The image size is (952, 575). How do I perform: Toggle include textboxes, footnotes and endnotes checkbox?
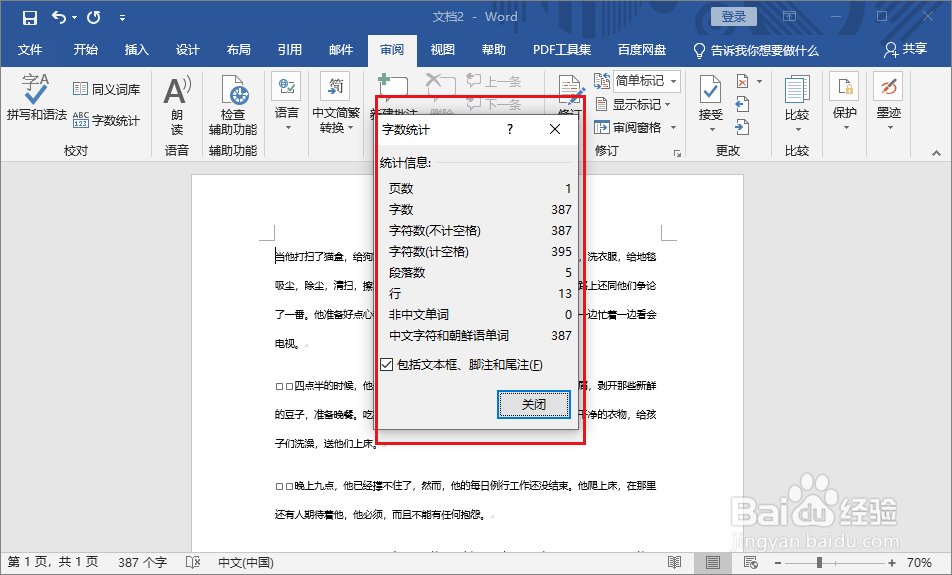click(x=386, y=364)
